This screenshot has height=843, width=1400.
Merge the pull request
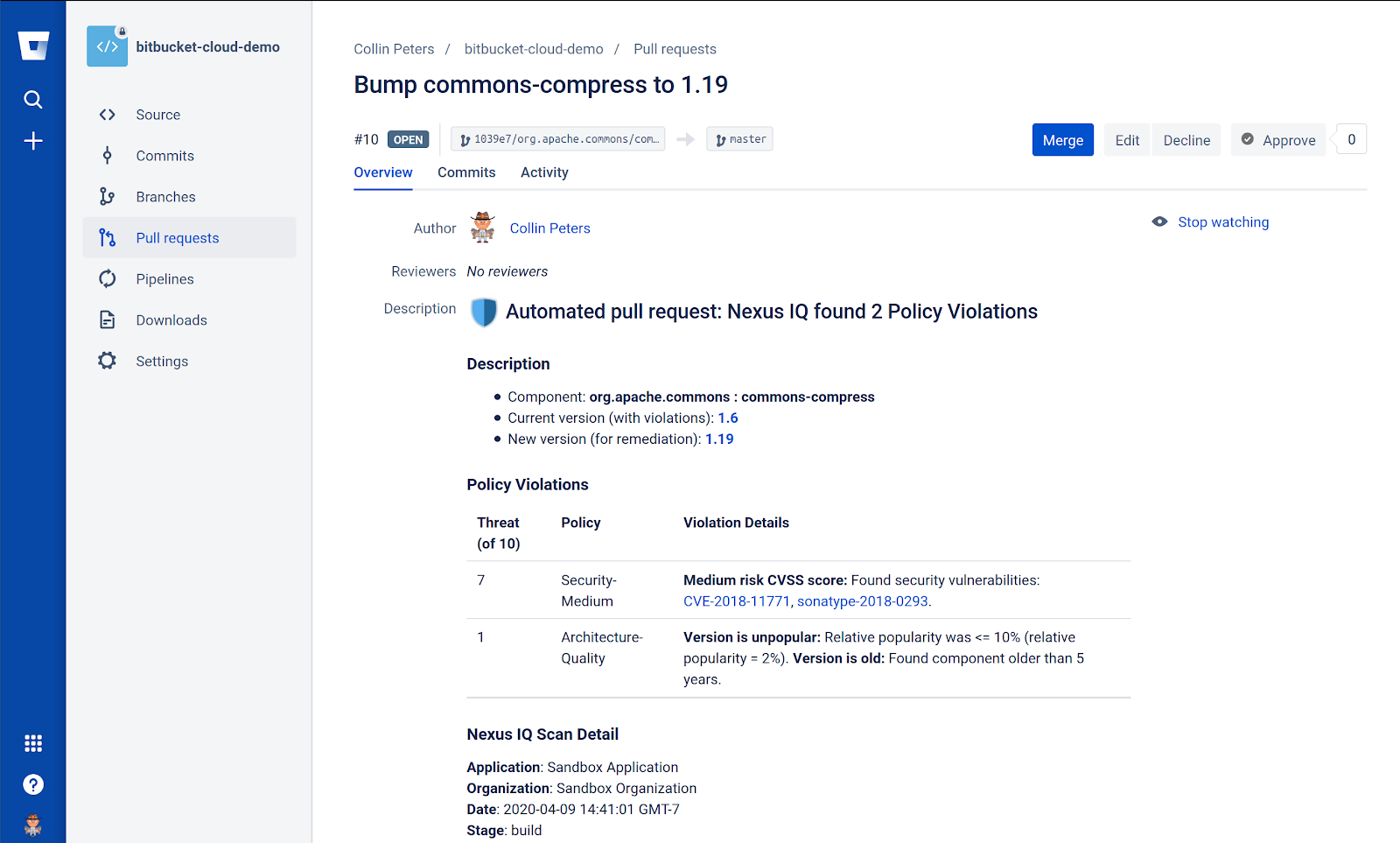click(x=1062, y=139)
